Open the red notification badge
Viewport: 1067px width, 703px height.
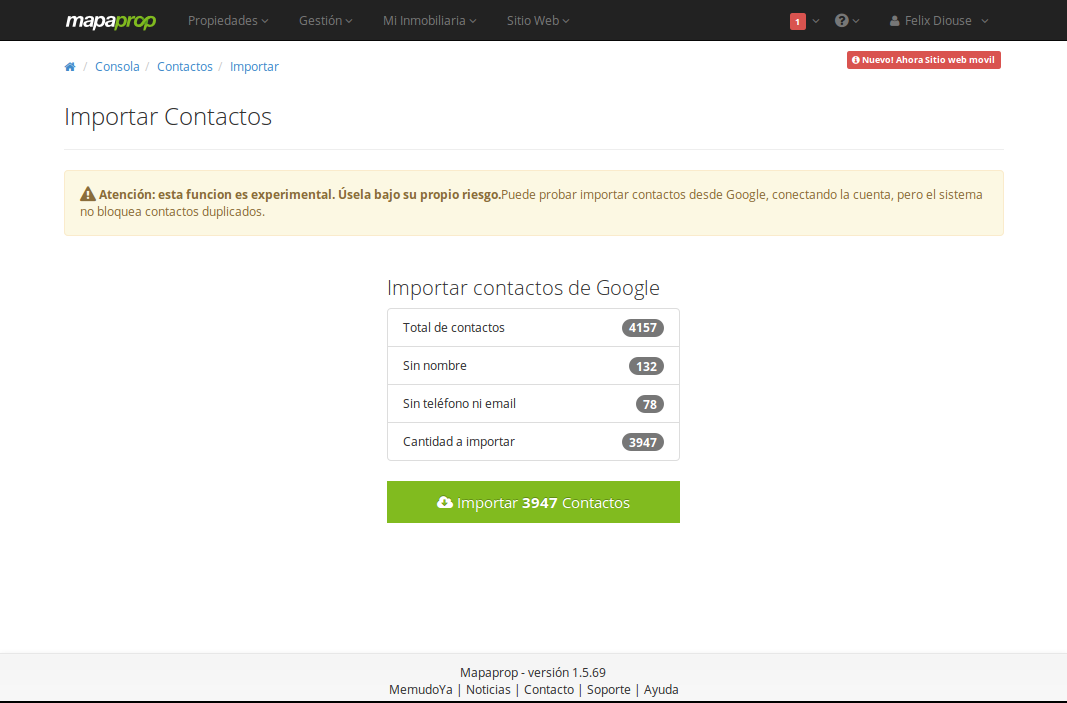(798, 21)
